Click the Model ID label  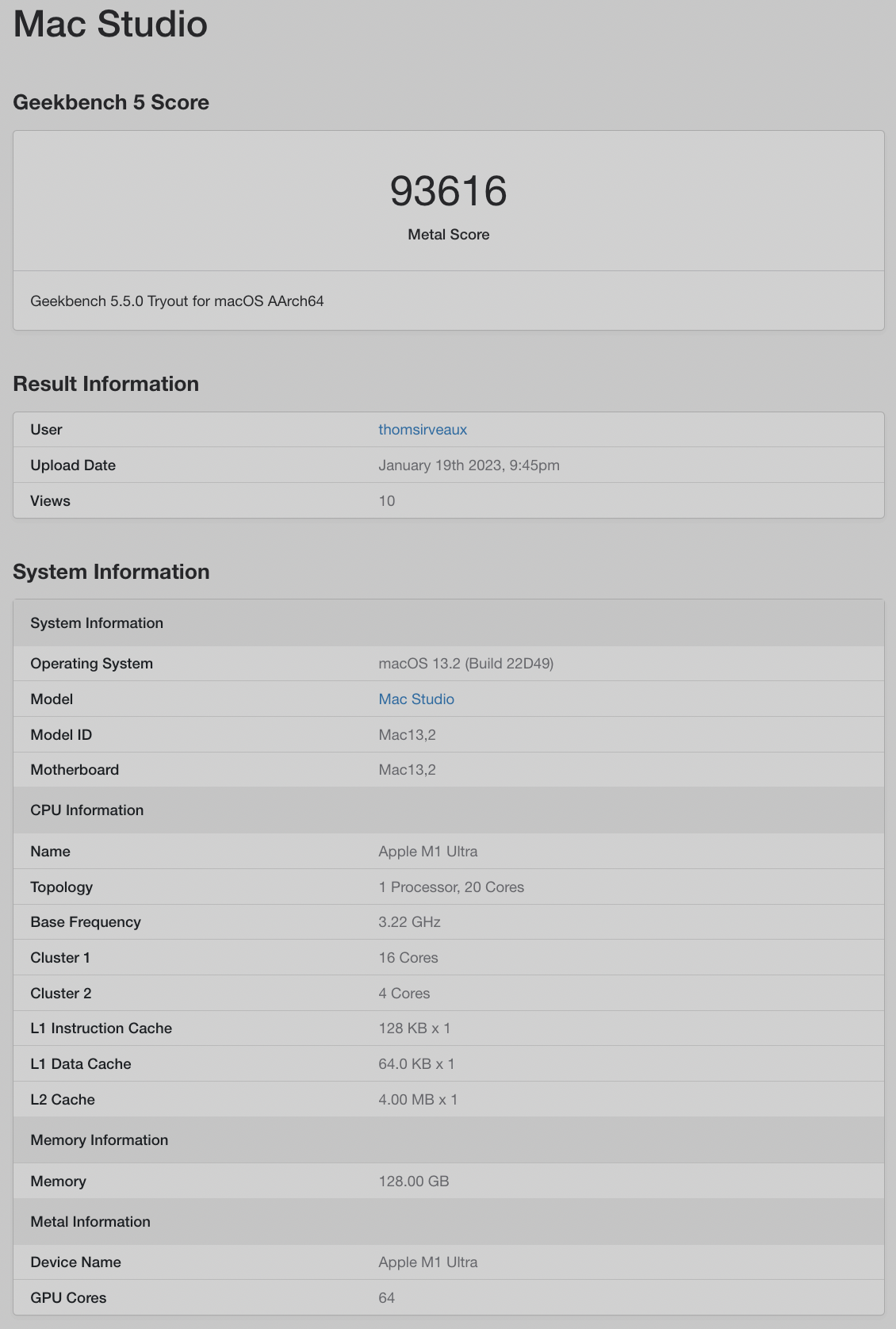tap(61, 735)
